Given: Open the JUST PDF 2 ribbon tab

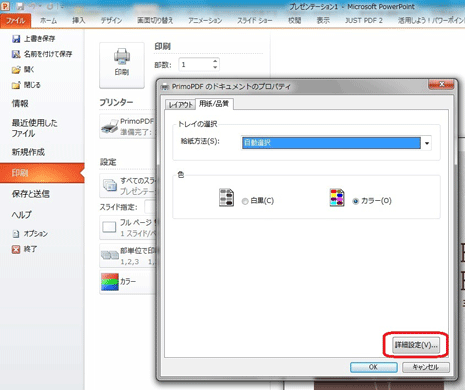Looking at the screenshot, I should [364, 21].
